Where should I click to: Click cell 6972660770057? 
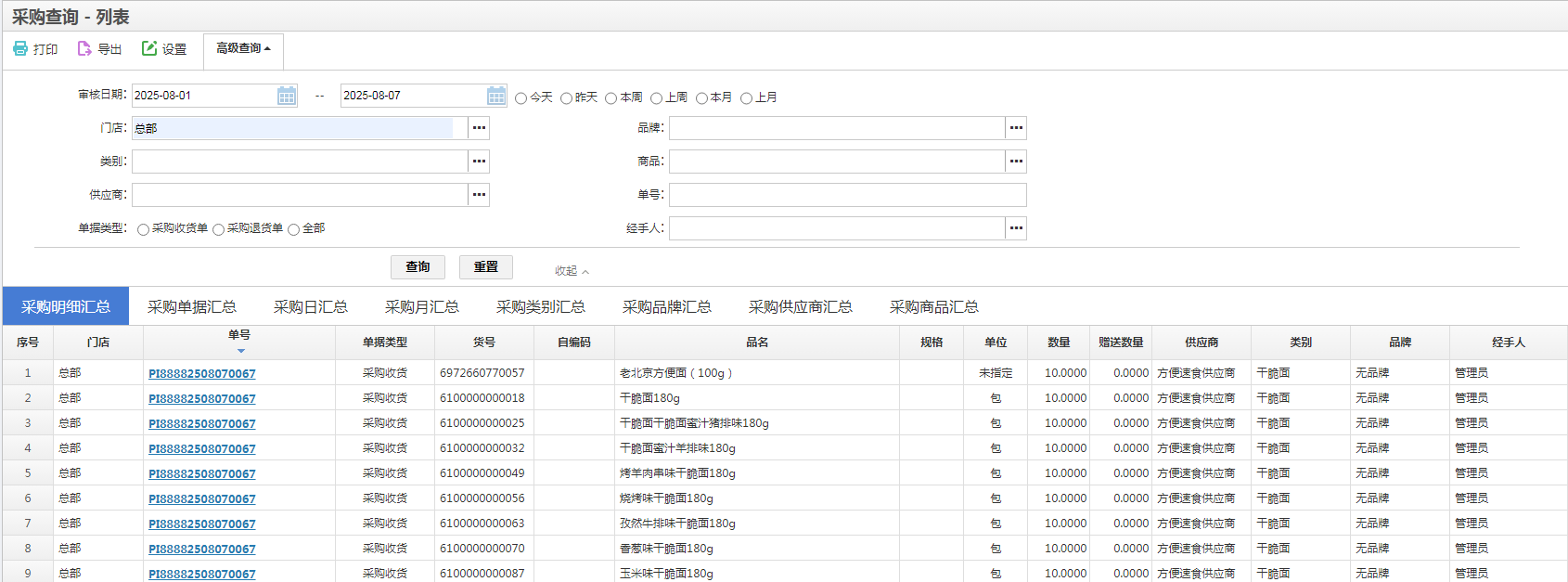coord(482,373)
